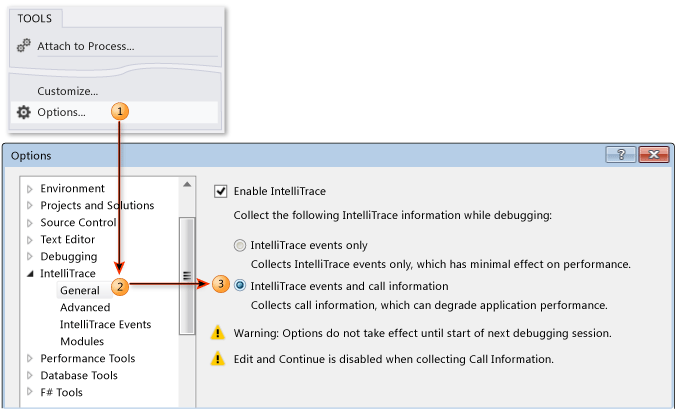The height and width of the screenshot is (410, 675).
Task: Open Advanced IntelliTrace settings
Action: [85, 308]
